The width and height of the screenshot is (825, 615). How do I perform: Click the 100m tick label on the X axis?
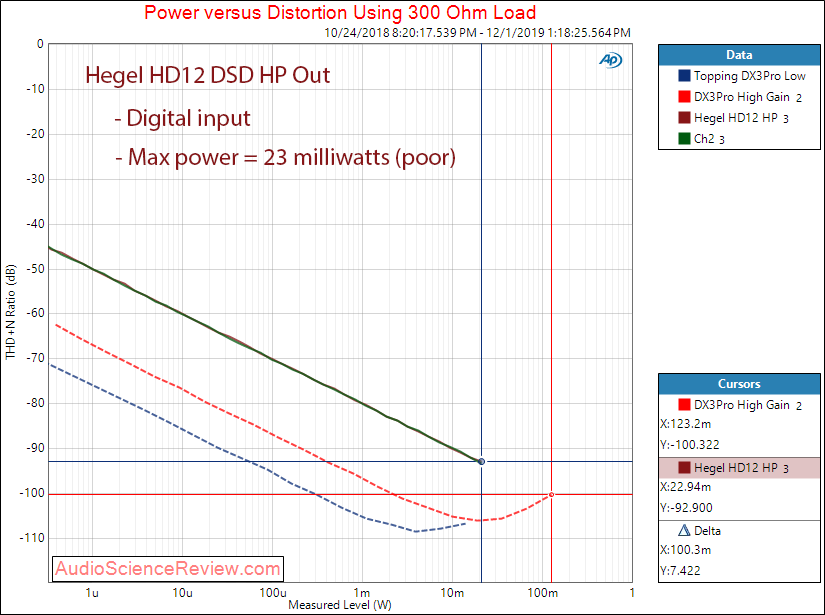(x=542, y=593)
